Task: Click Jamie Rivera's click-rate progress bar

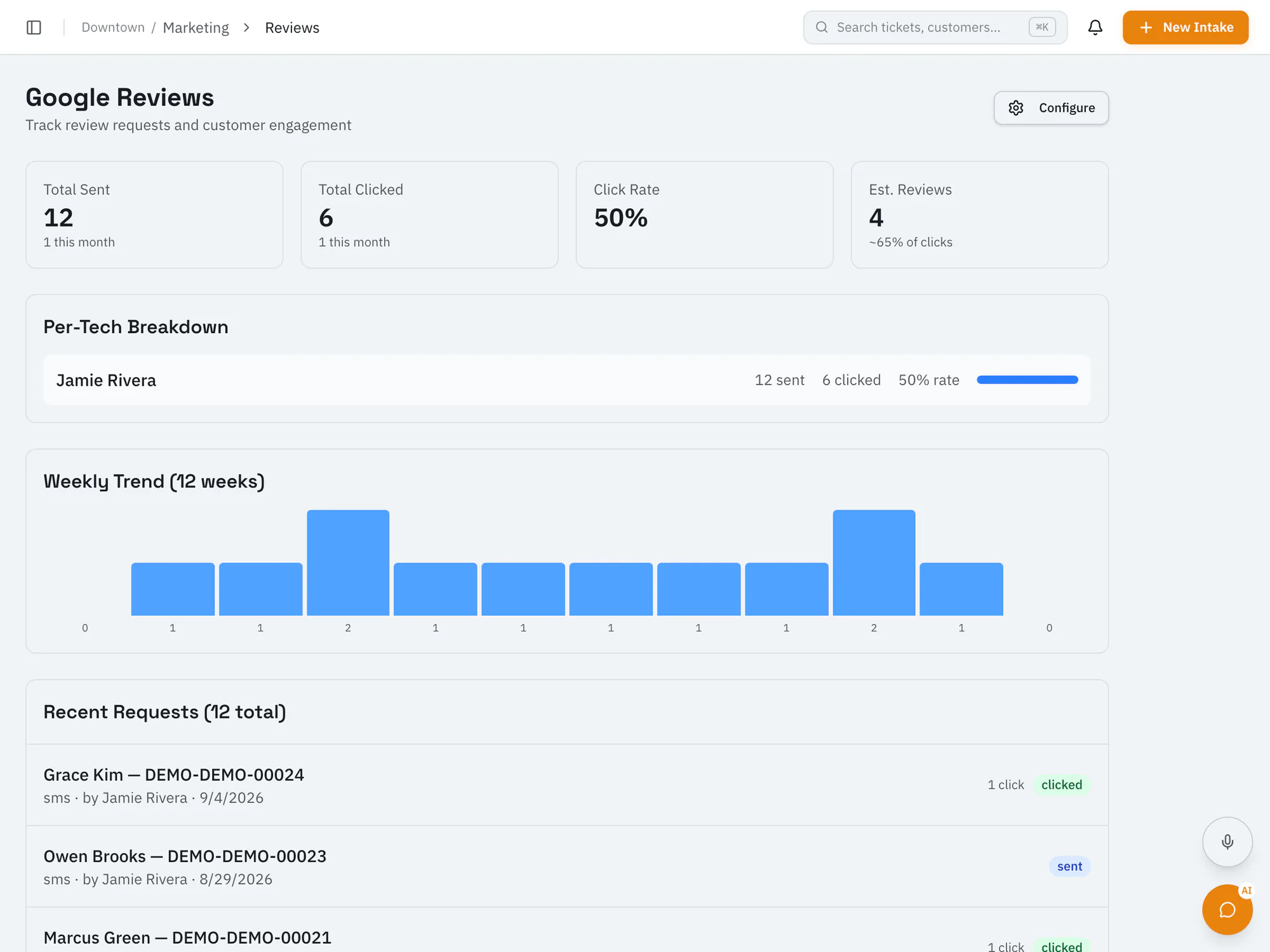Action: click(x=1027, y=380)
